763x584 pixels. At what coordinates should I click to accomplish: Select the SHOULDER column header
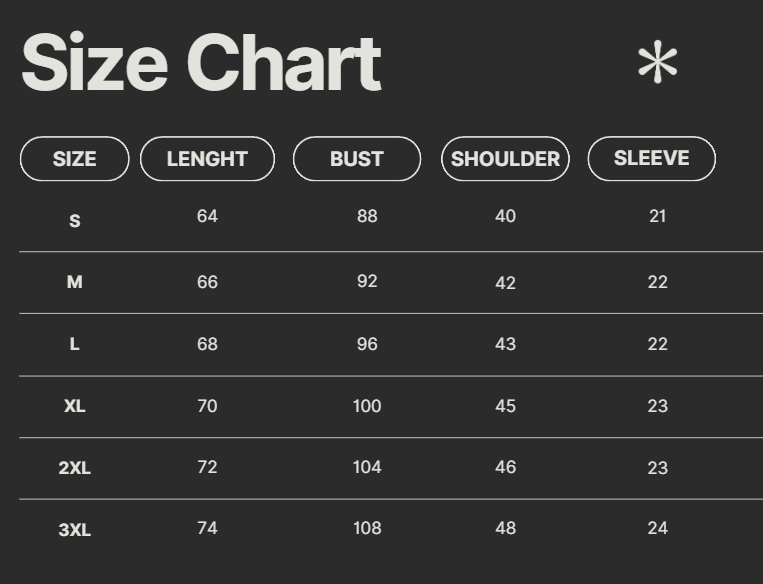[505, 159]
